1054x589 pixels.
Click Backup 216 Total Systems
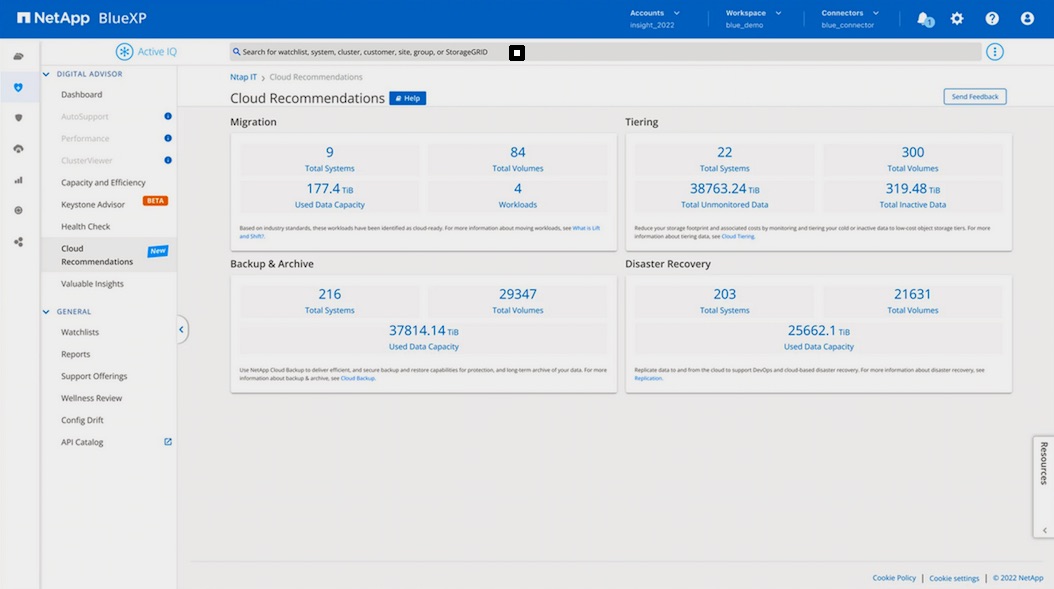[x=329, y=301]
